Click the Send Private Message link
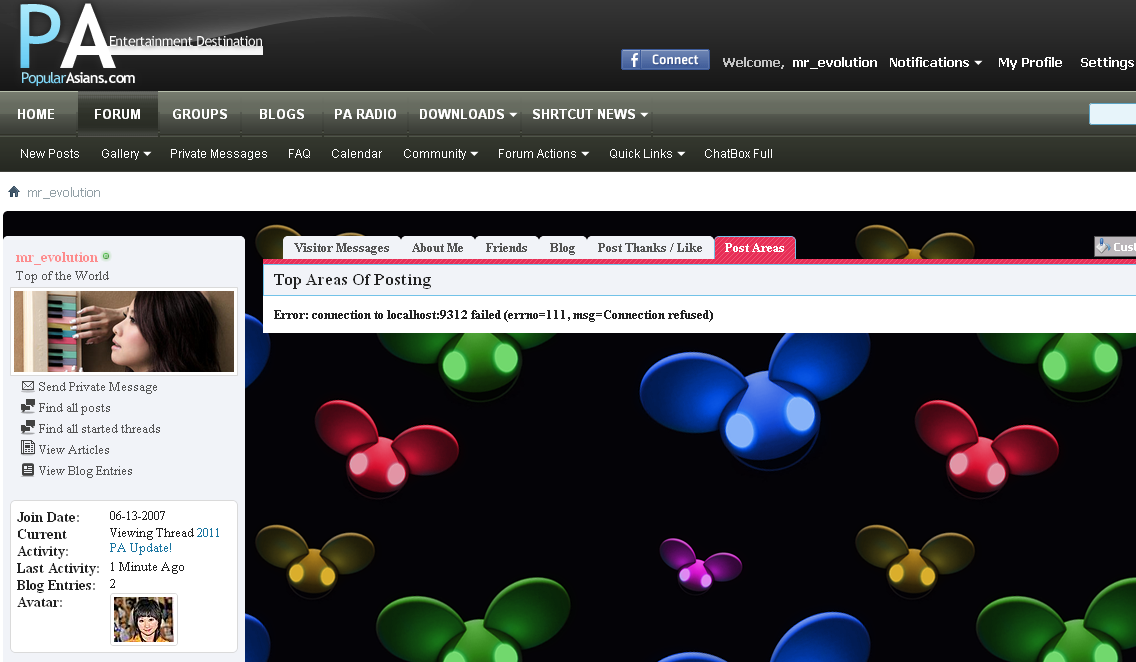 pyautogui.click(x=98, y=387)
